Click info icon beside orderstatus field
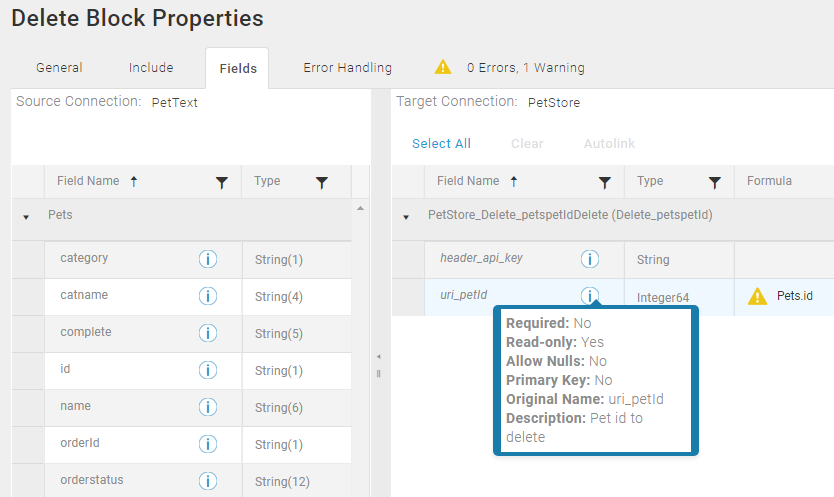Screen dimensions: 834x497 point(208,481)
